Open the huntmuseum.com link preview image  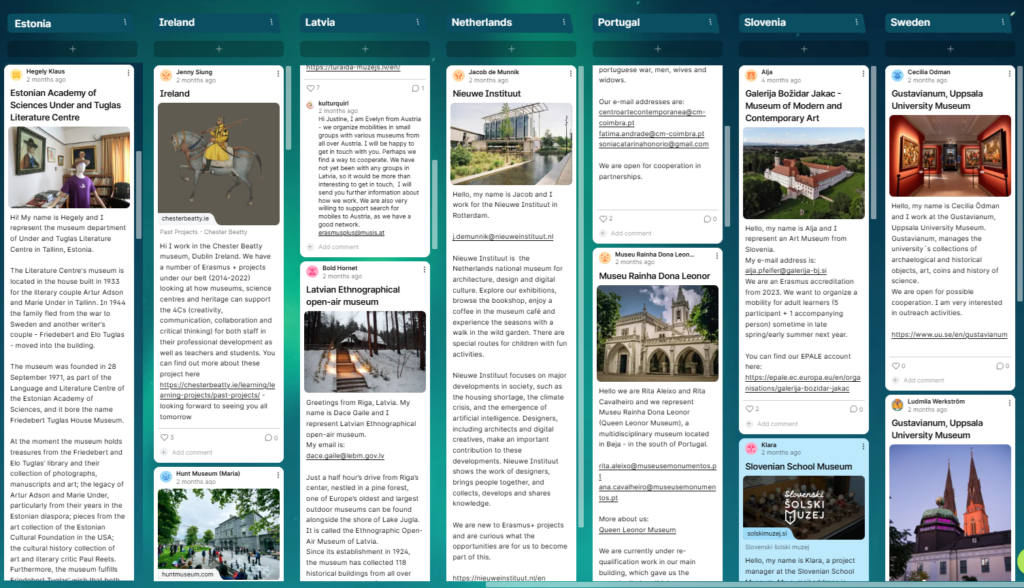(219, 534)
